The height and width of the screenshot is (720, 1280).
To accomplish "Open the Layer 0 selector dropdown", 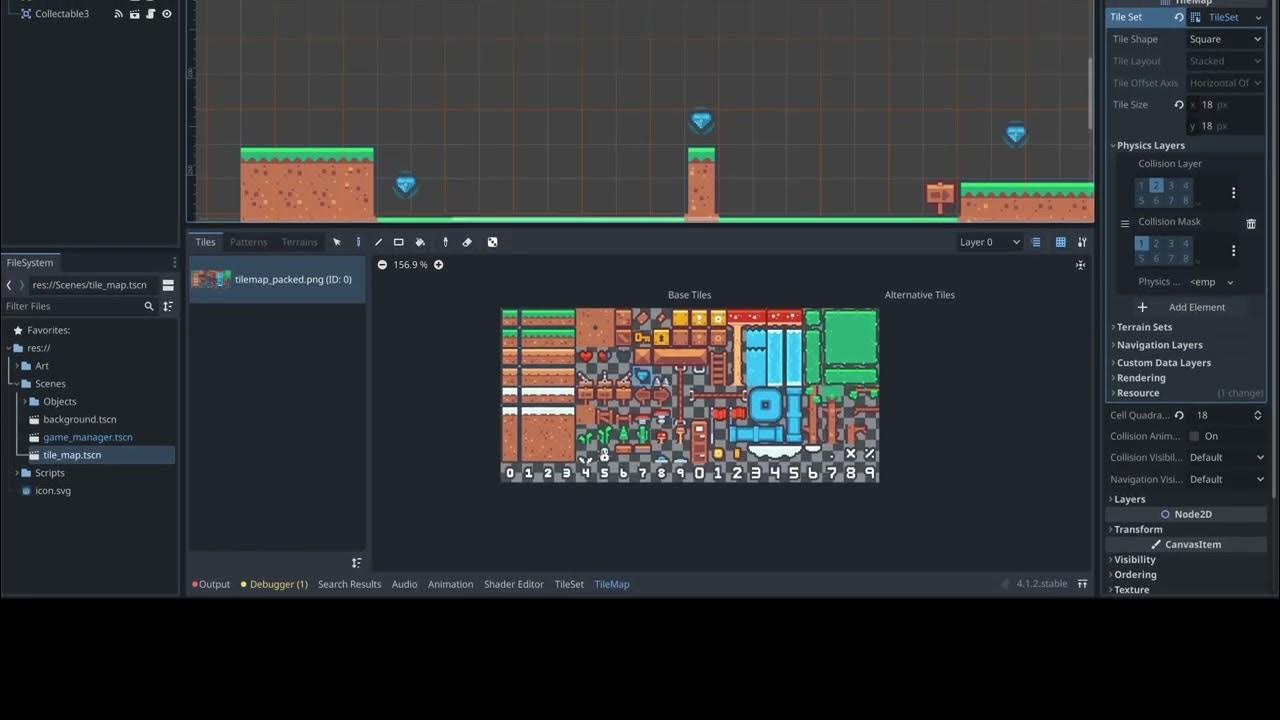I will 990,242.
